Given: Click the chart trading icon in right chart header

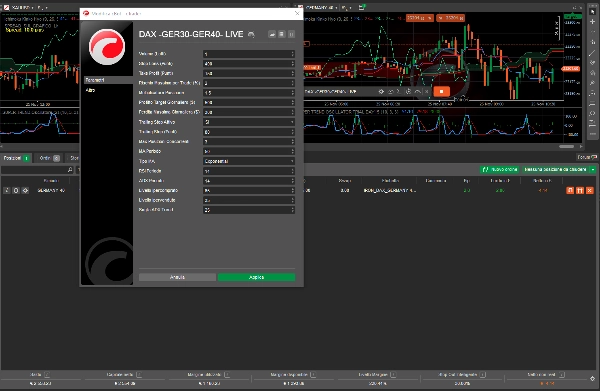Looking at the screenshot, I should (362, 7).
